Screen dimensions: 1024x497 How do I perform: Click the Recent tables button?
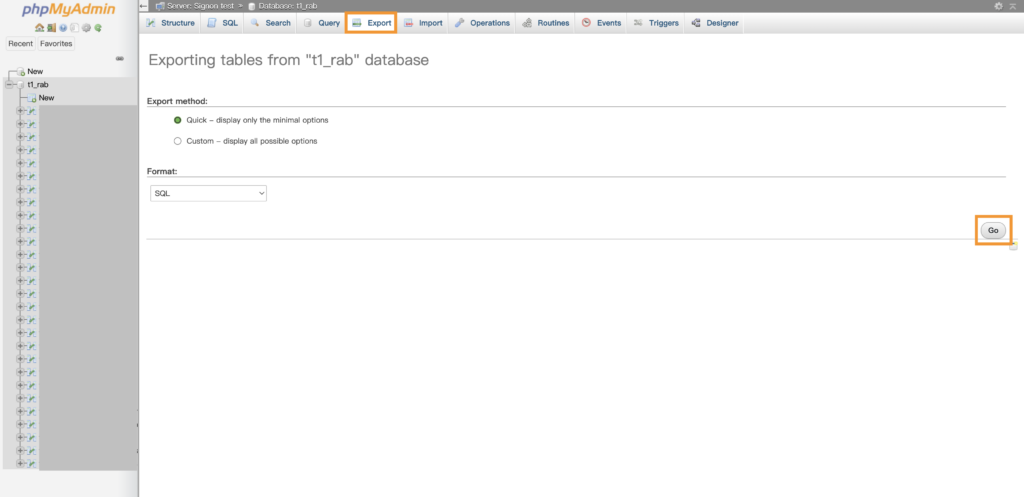click(20, 44)
